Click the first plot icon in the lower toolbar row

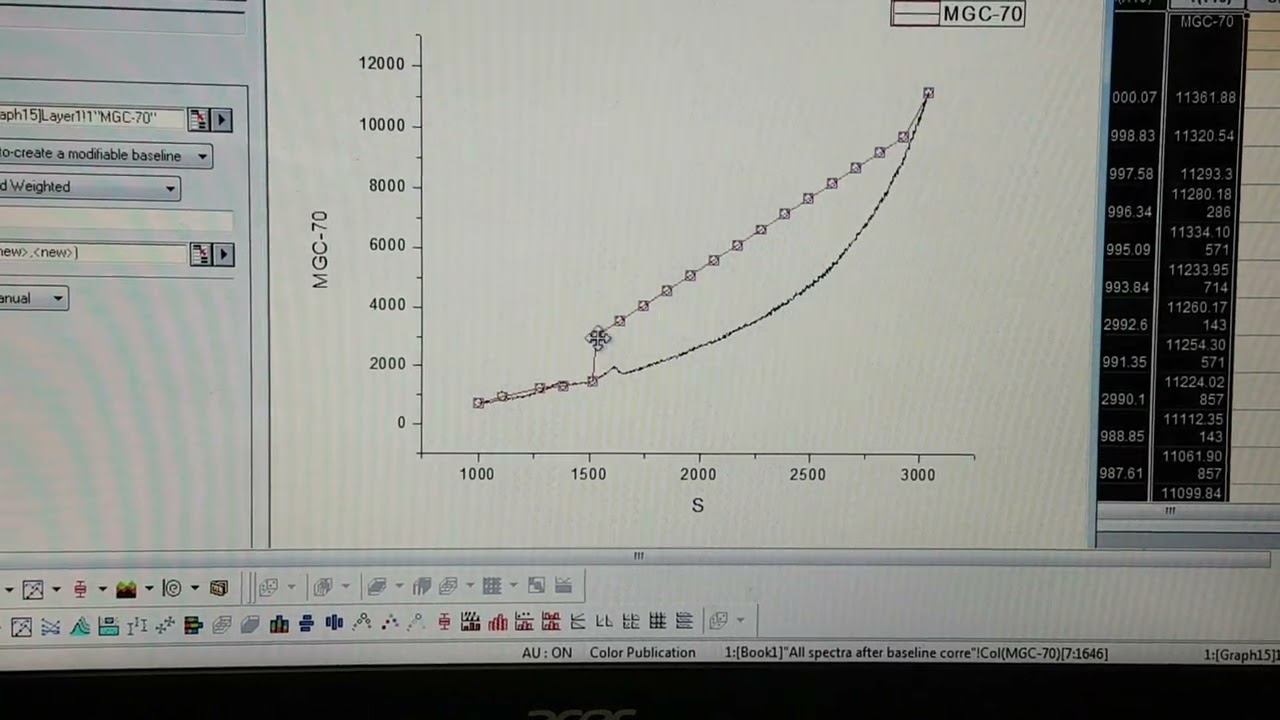pyautogui.click(x=21, y=627)
